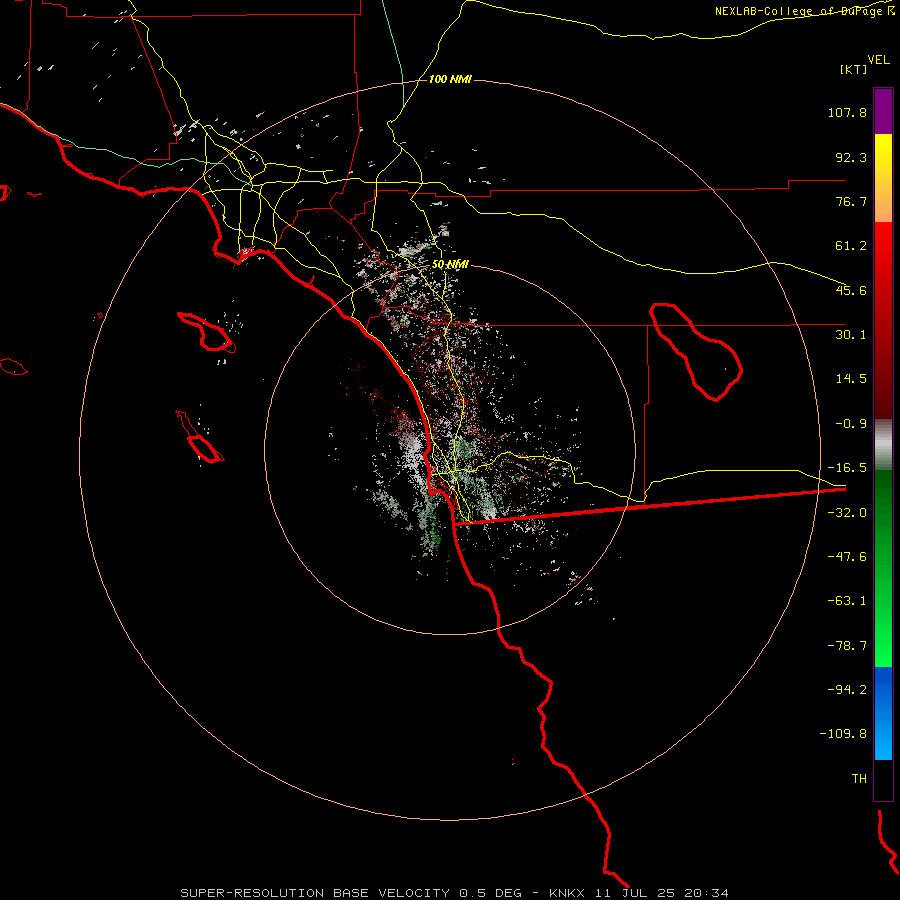Click the -78.7 velocity scale value
Viewport: 900px width, 900px height.
point(847,646)
